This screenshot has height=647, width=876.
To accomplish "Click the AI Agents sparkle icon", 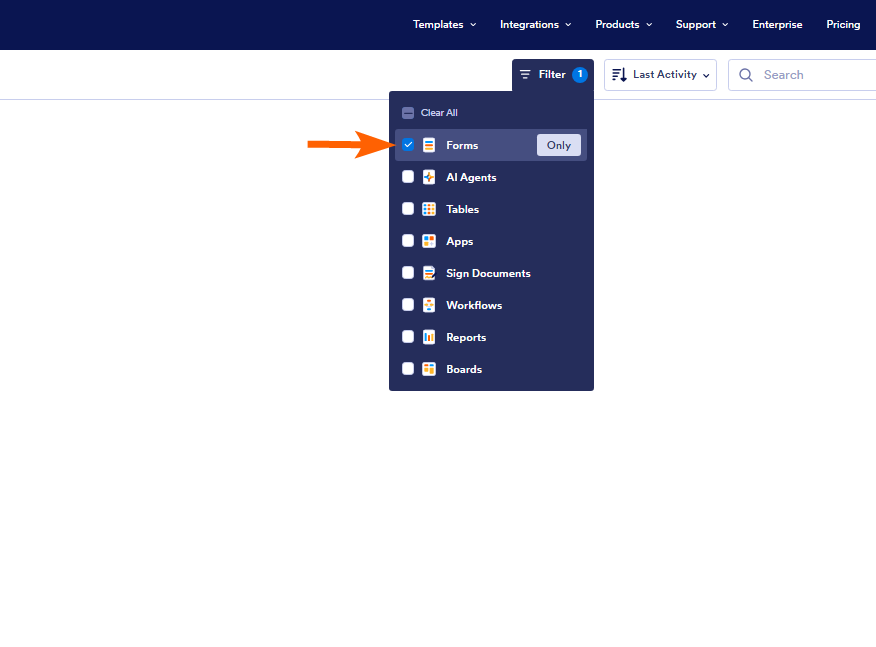I will point(429,176).
